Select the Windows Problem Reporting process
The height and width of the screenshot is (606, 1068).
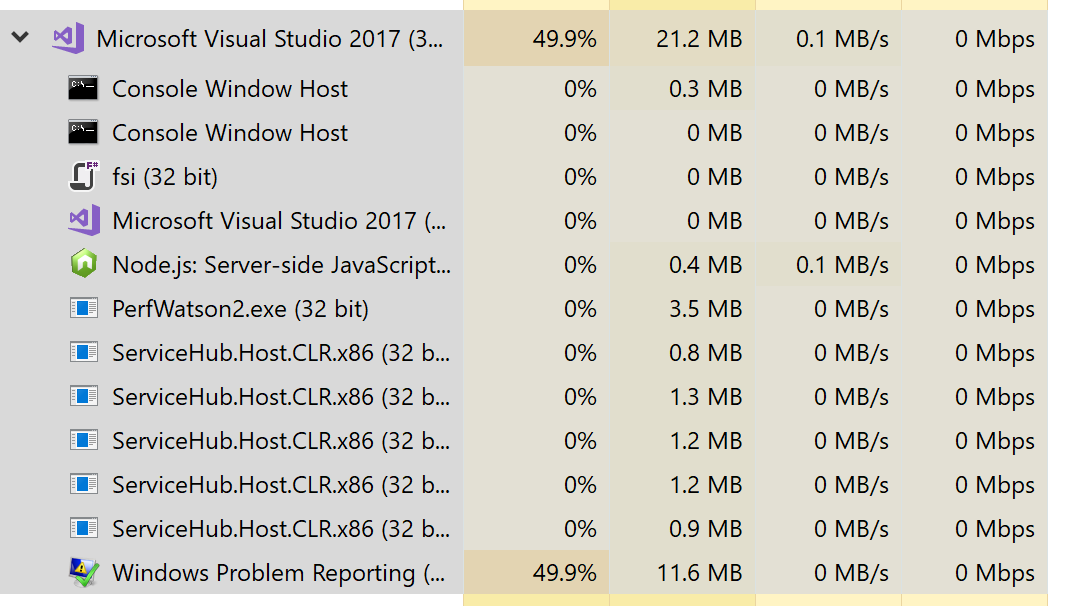[x=250, y=572]
